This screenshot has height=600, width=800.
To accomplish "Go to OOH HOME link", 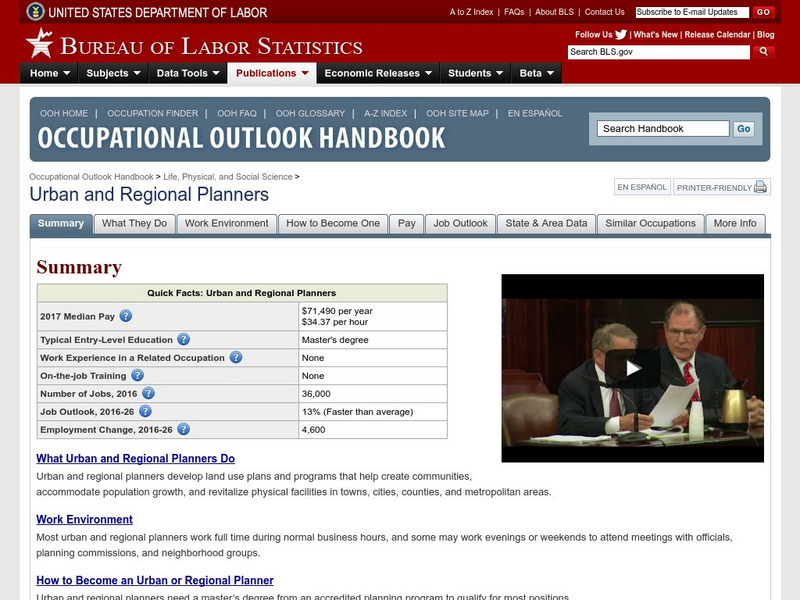I will [x=64, y=113].
